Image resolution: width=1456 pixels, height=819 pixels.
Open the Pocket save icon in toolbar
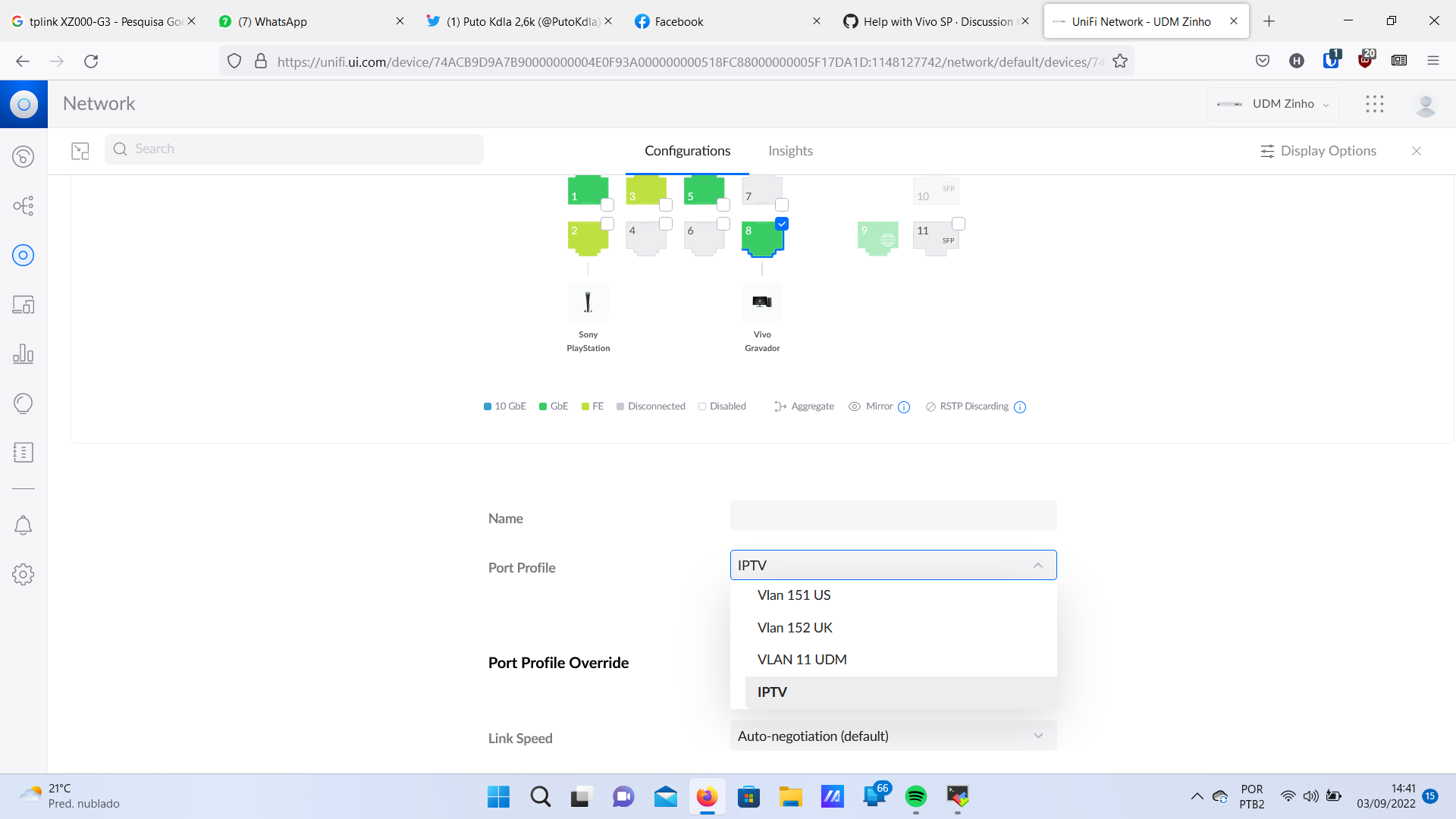pyautogui.click(x=1263, y=61)
